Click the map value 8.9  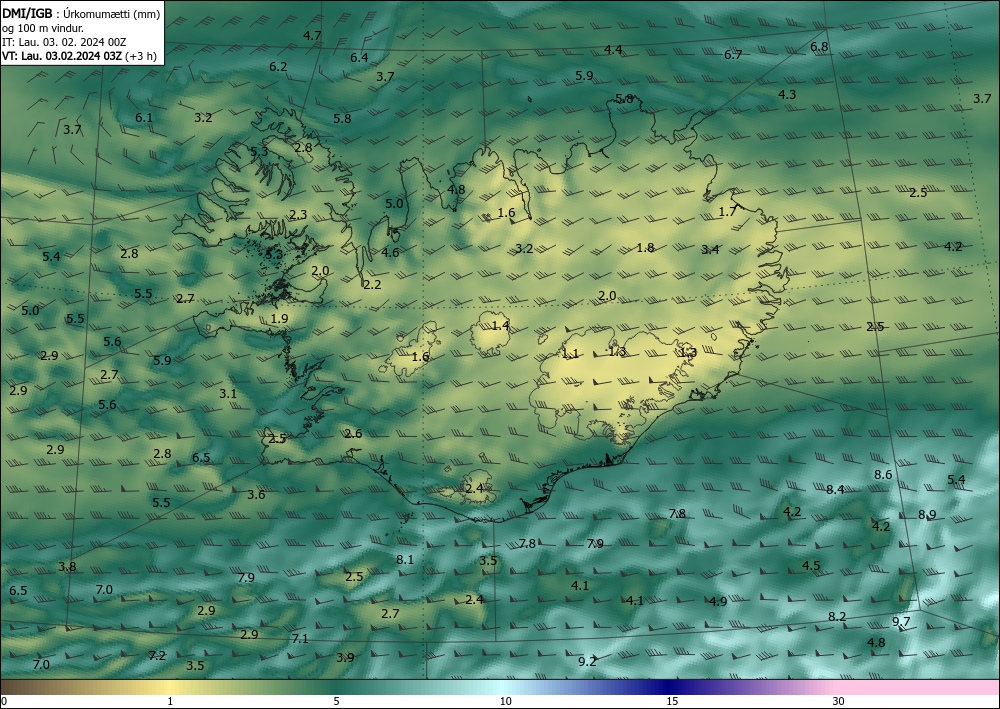point(927,515)
